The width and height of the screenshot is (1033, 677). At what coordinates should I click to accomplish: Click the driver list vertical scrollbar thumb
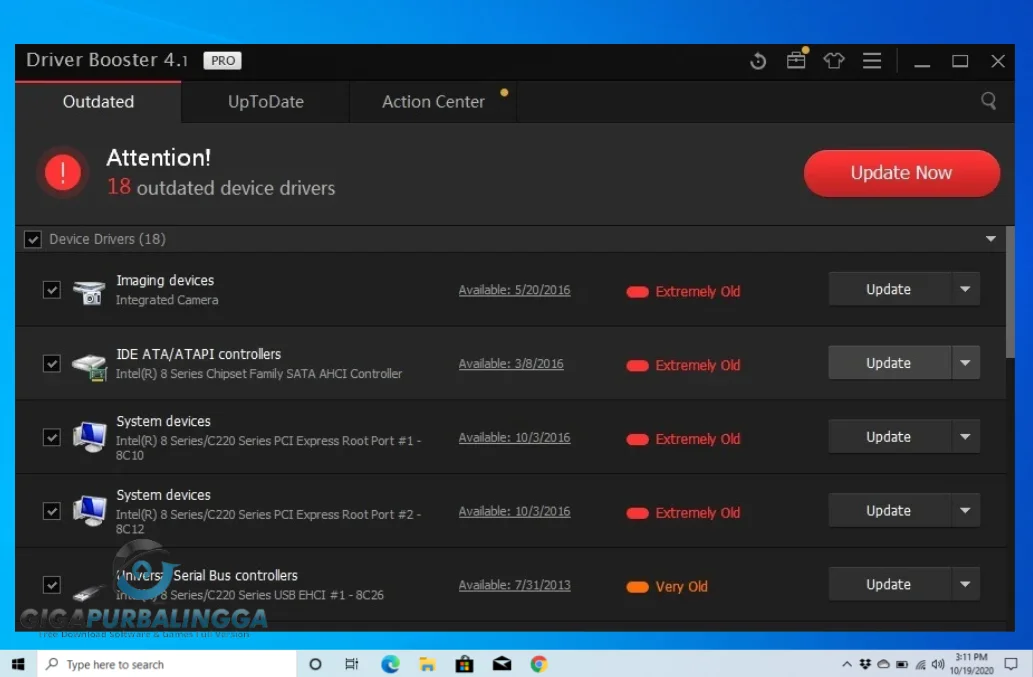(x=1010, y=293)
